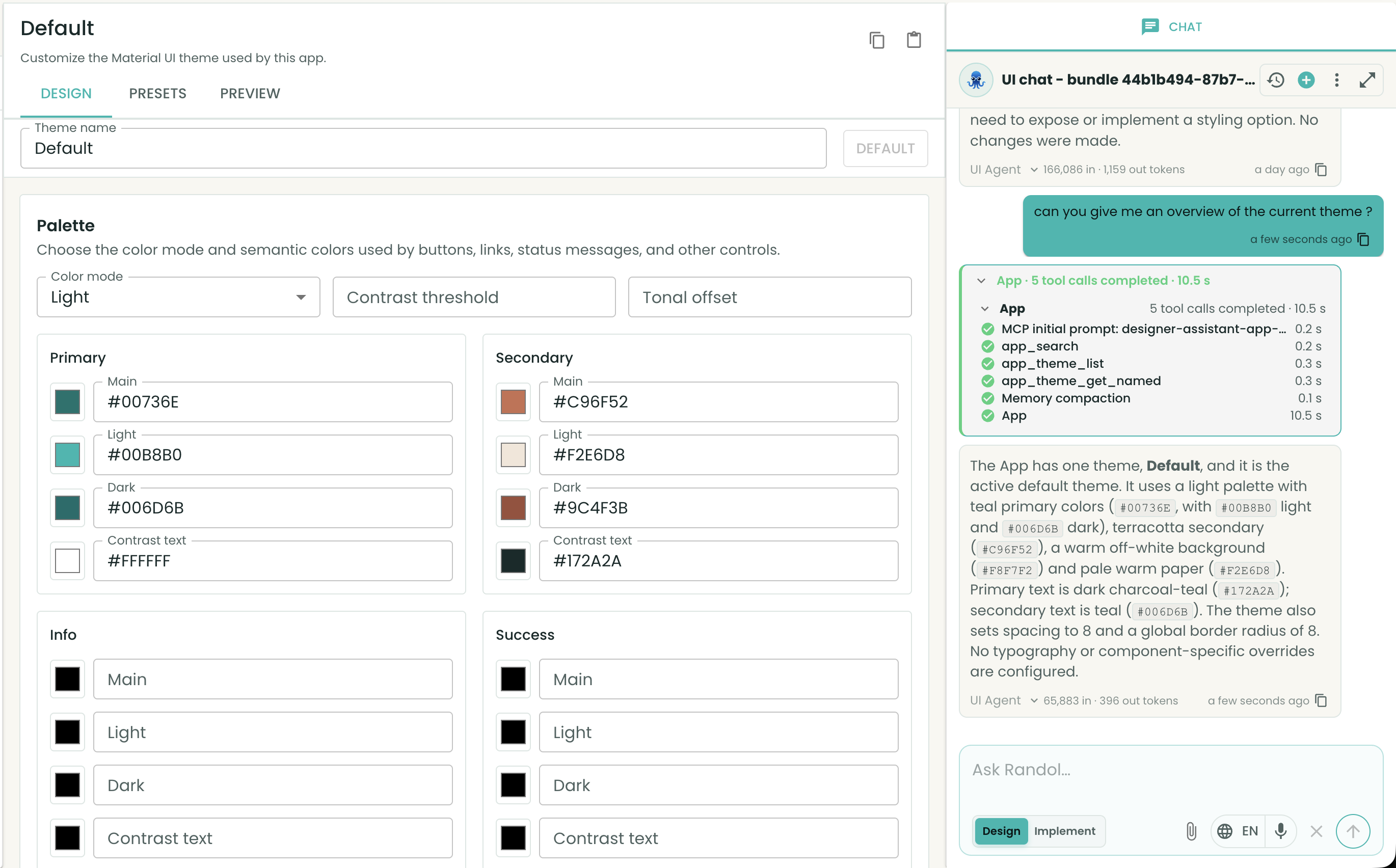Click the app_theme_get_named tool call row

tap(1151, 381)
